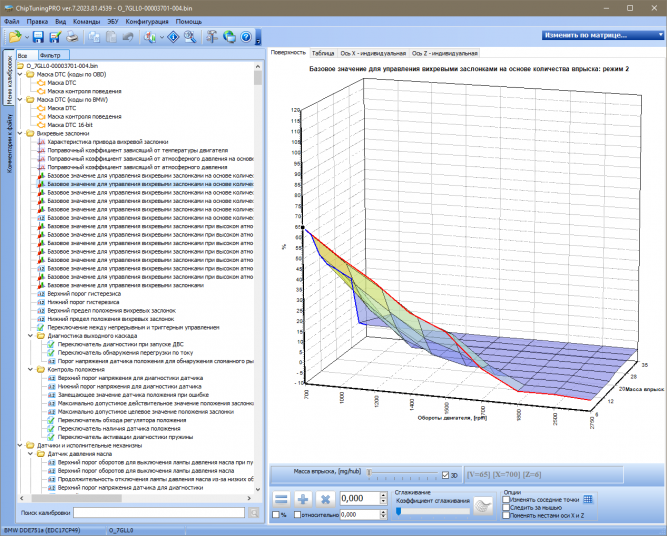
Task: Click the globe with monitor icon
Action: (x=229, y=37)
